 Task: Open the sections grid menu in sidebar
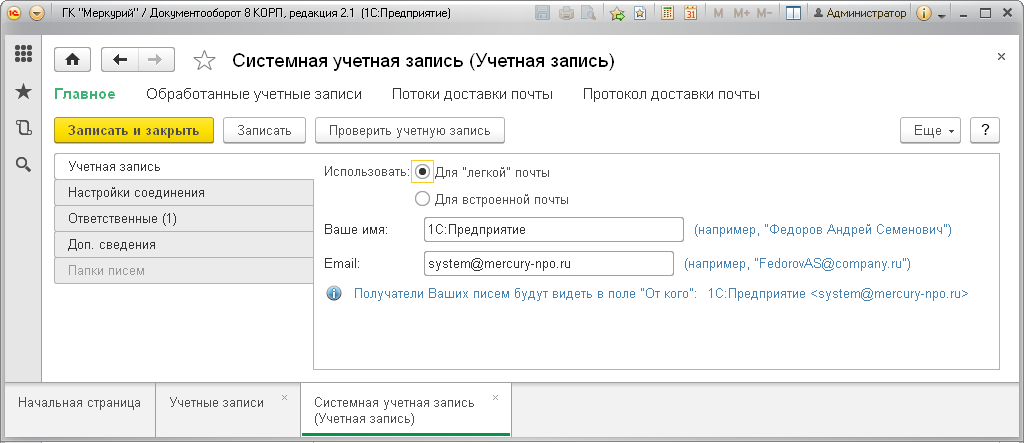tap(24, 54)
